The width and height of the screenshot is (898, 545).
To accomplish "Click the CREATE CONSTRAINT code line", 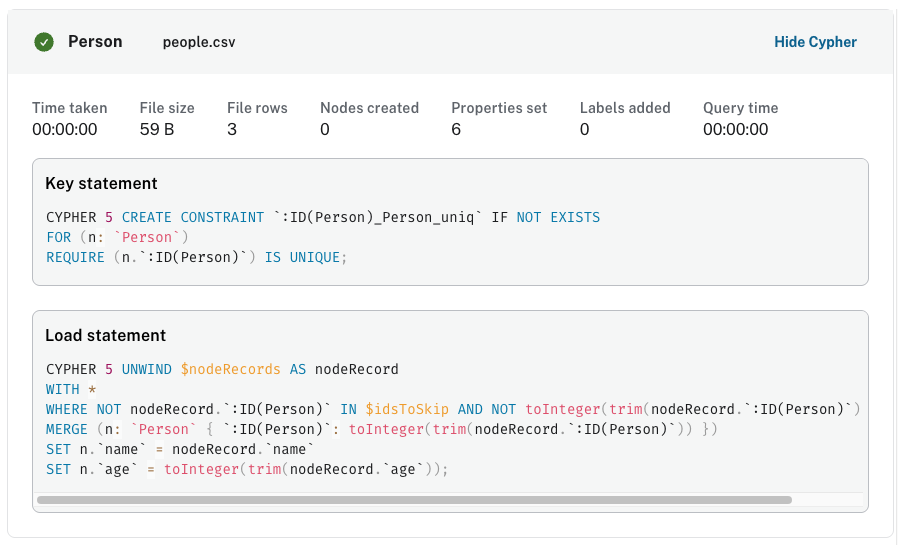I will [x=323, y=217].
